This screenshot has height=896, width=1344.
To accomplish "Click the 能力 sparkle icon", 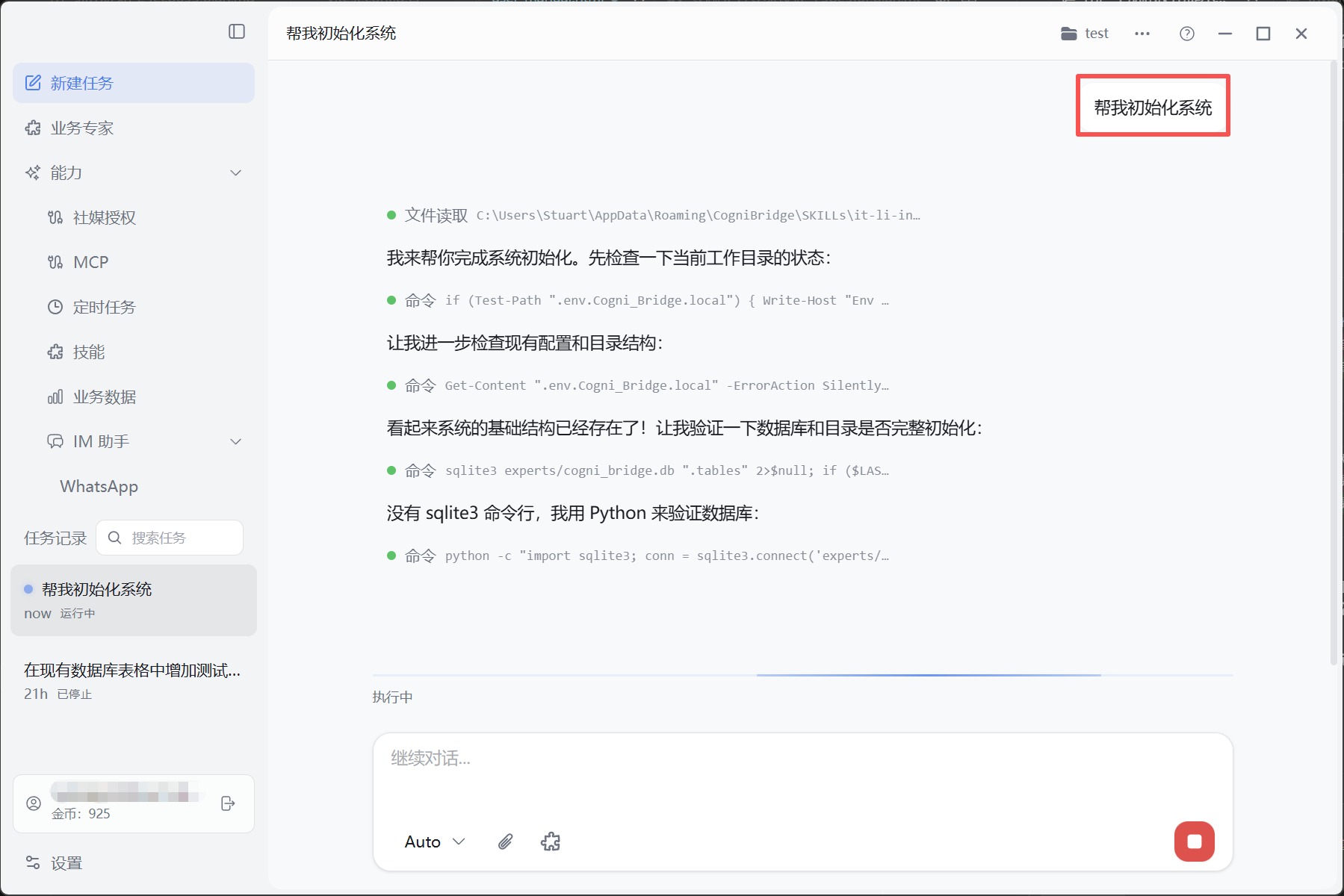I will click(33, 172).
